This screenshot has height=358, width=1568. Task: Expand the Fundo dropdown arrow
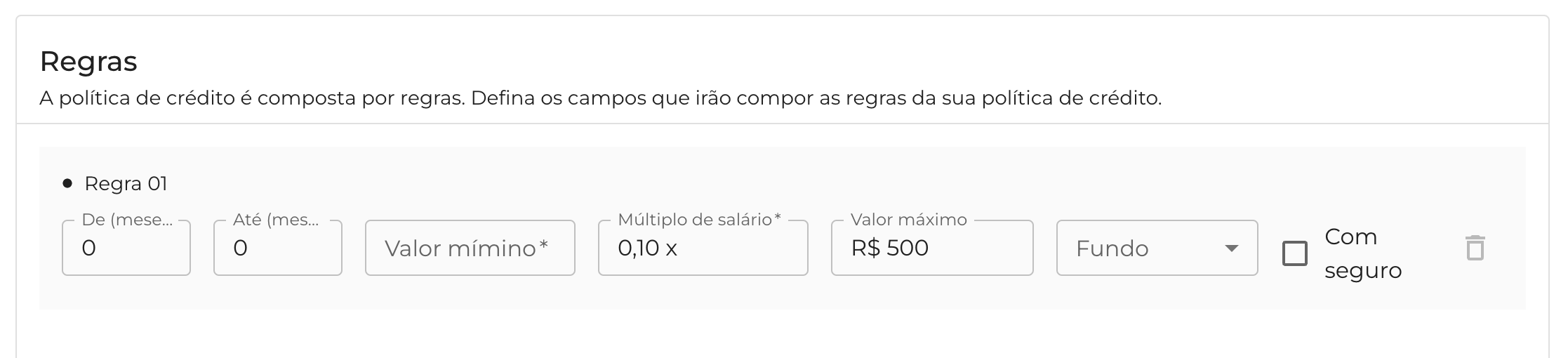[x=1231, y=248]
